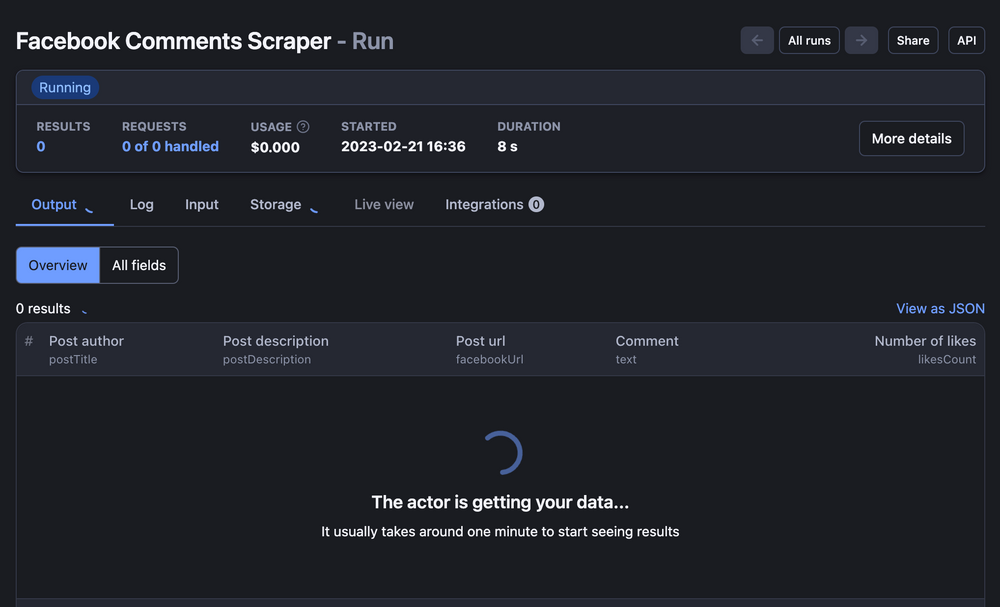Click the previous run left arrow button
The width and height of the screenshot is (1000, 607).
(757, 41)
